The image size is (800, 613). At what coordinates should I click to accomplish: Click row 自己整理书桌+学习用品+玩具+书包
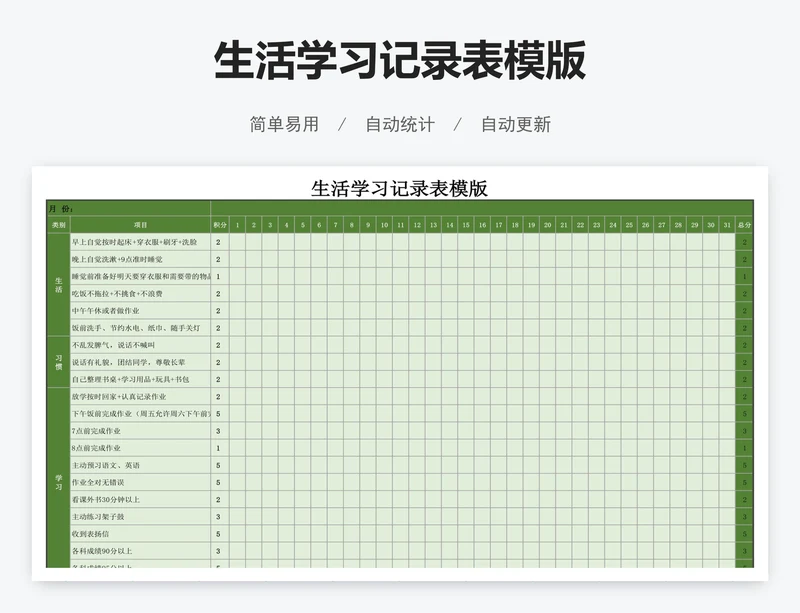pyautogui.click(x=140, y=379)
